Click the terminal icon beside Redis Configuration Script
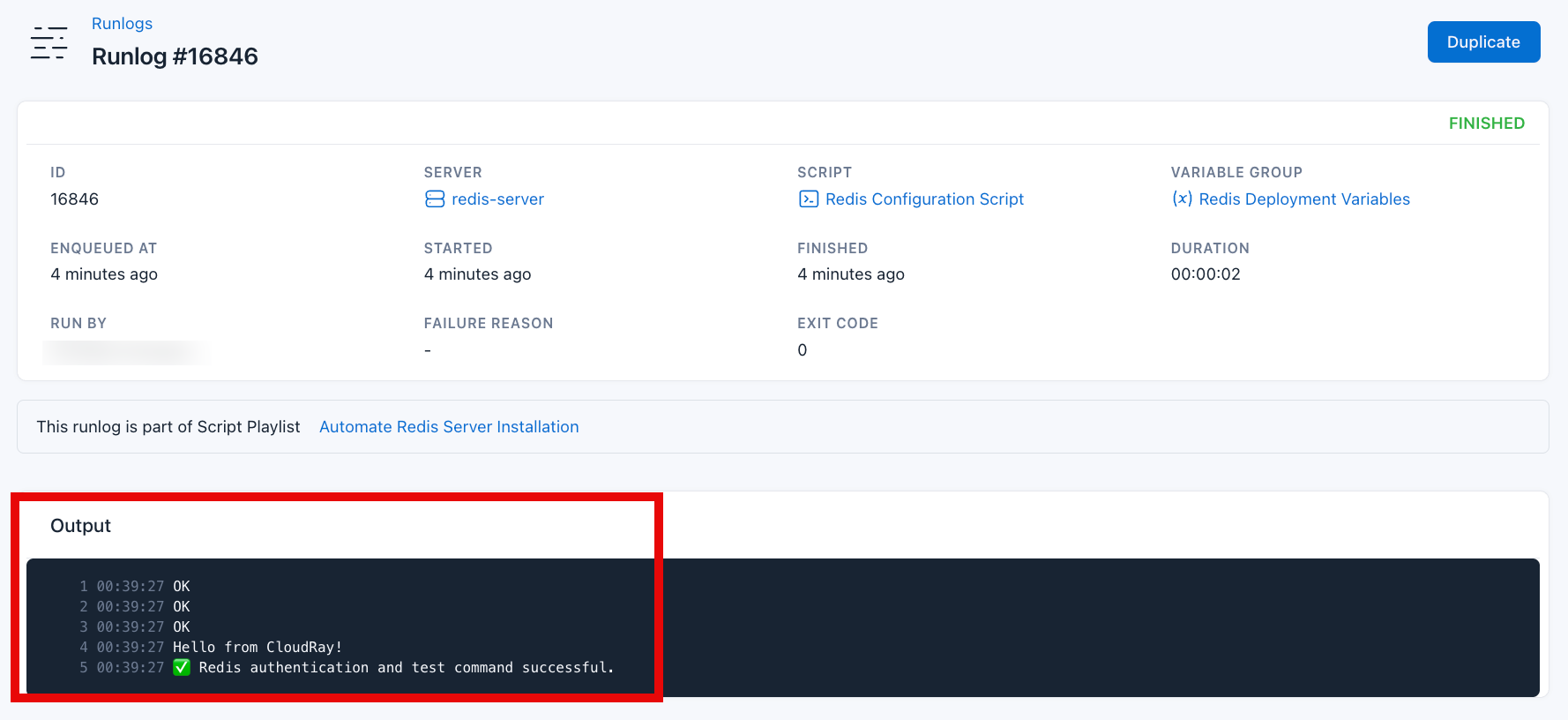The width and height of the screenshot is (1568, 720). tap(808, 199)
